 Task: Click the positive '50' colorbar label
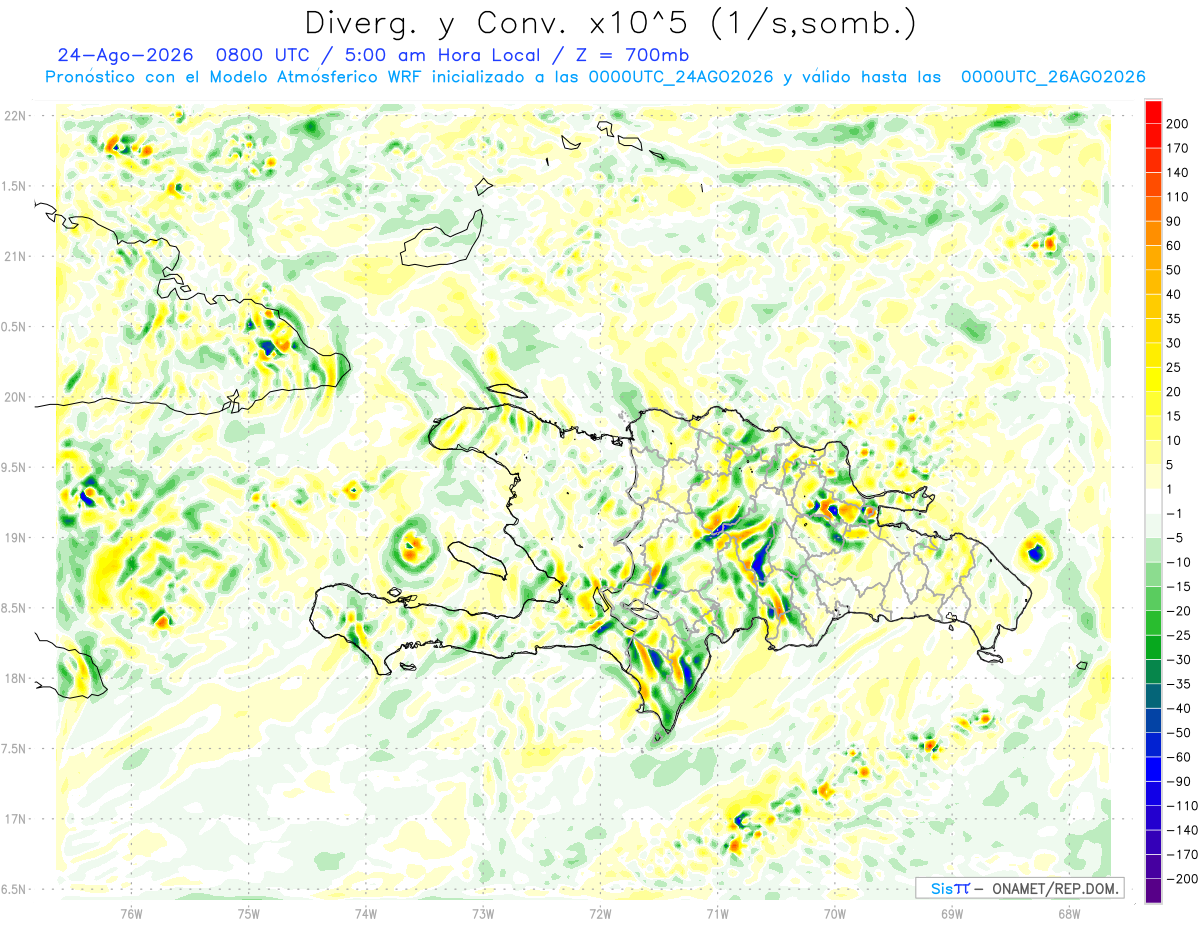[1174, 270]
